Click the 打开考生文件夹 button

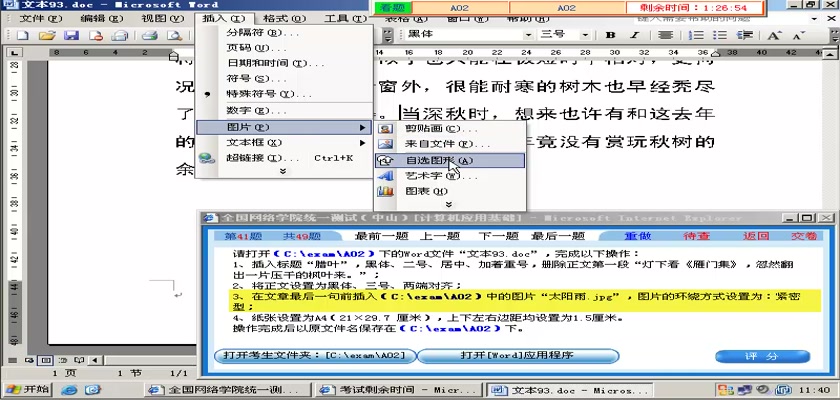[314, 356]
